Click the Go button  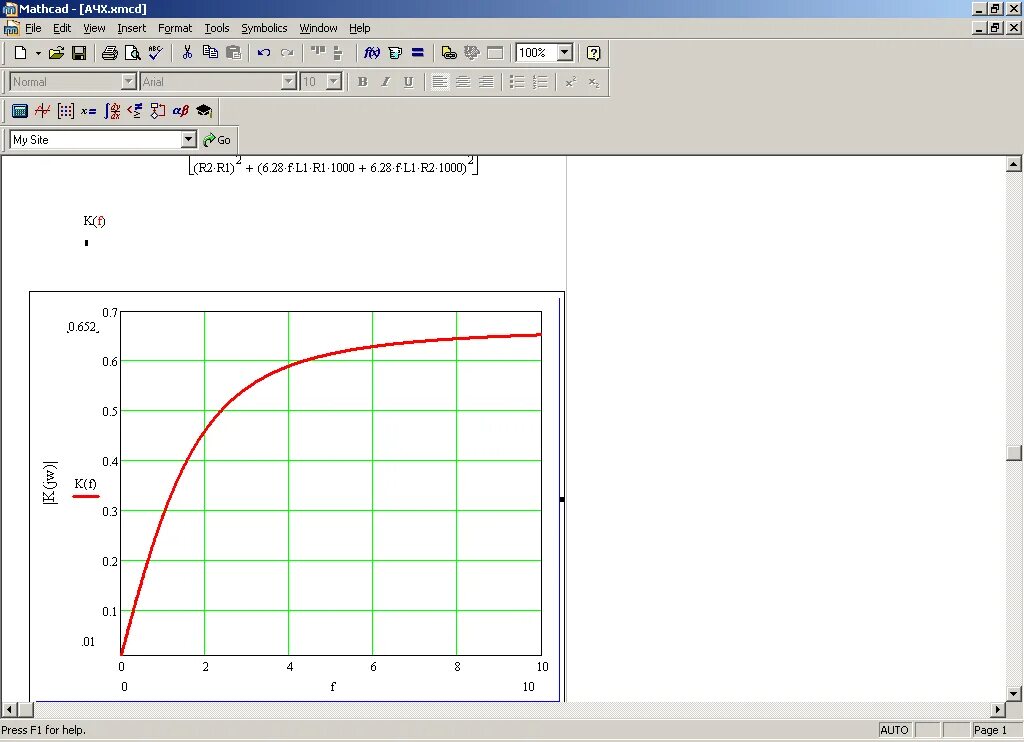tap(217, 140)
